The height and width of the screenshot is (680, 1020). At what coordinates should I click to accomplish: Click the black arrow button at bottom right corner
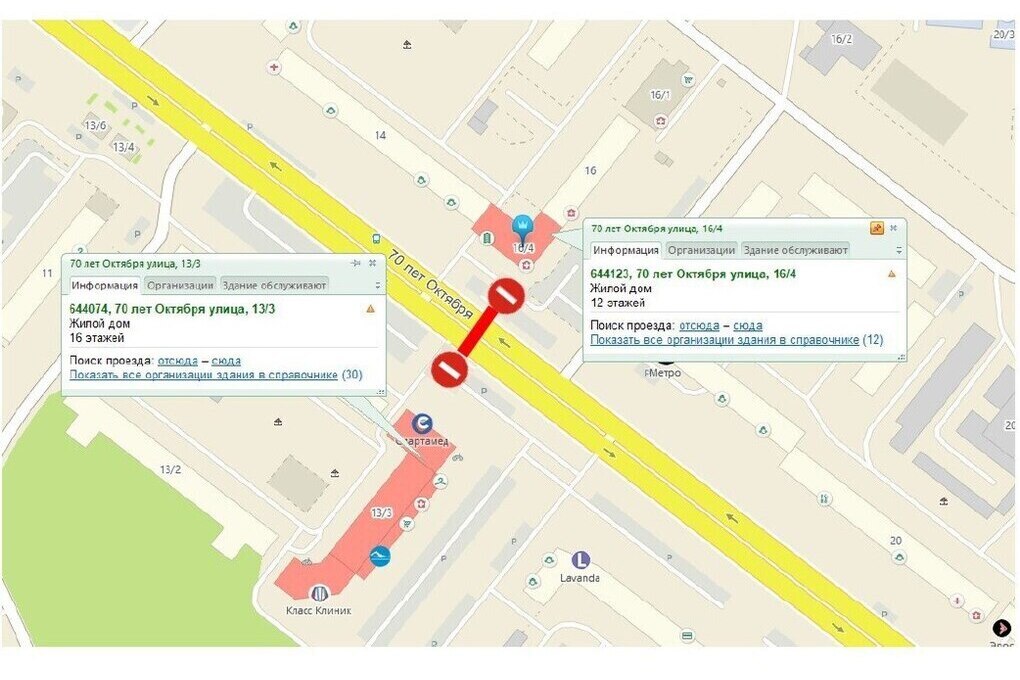1002,628
